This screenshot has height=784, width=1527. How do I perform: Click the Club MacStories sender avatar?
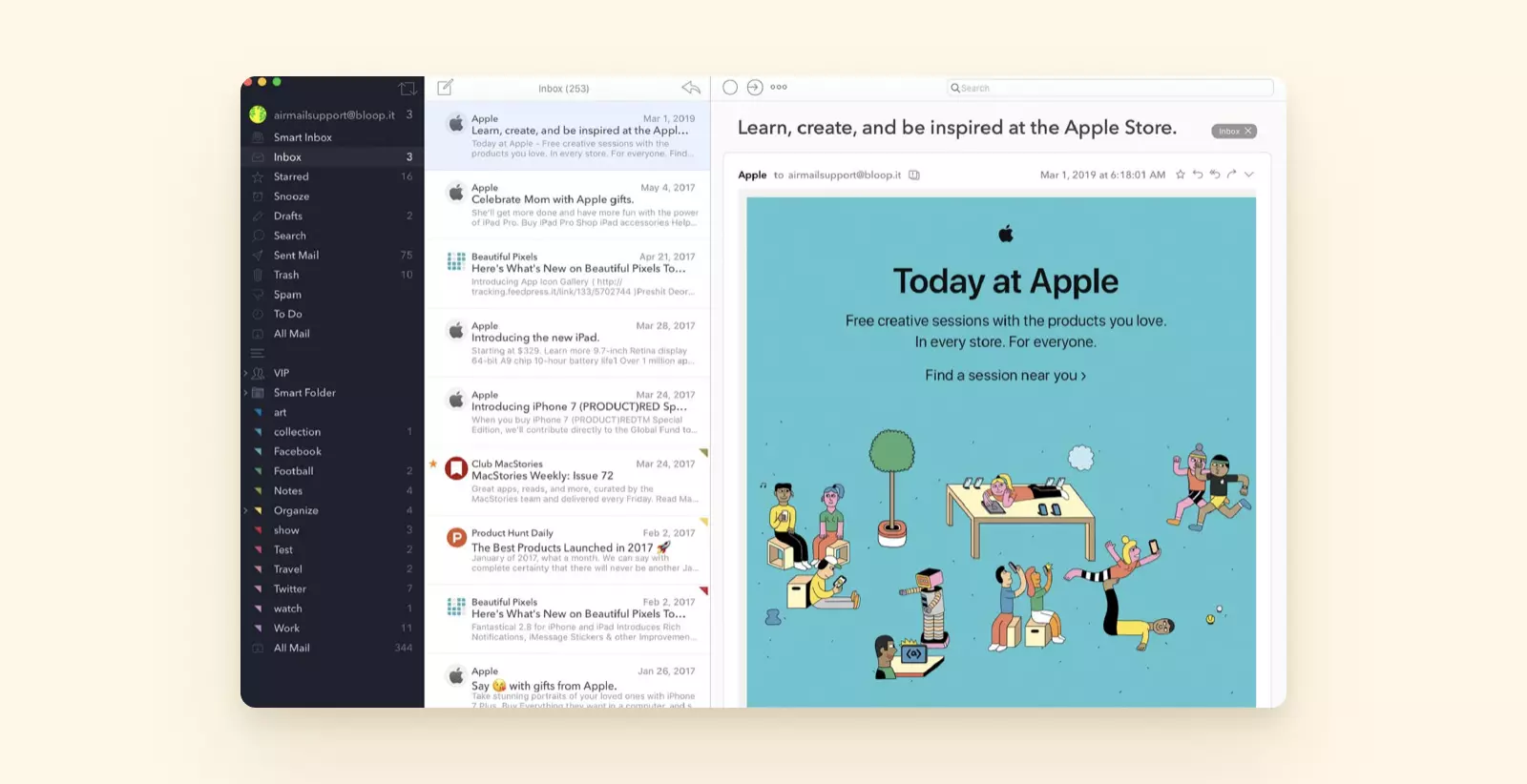point(456,468)
